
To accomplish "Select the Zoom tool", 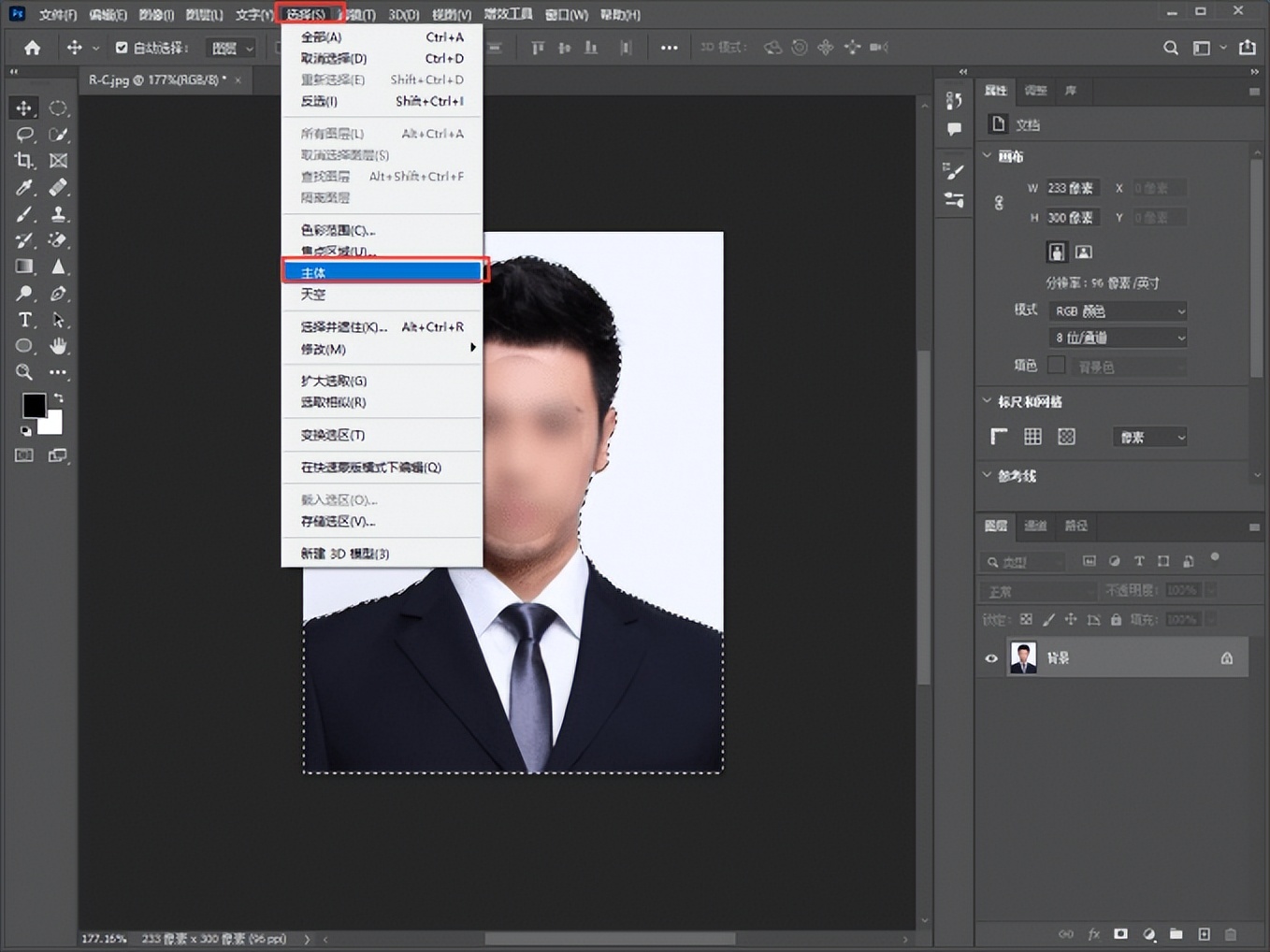I will [x=23, y=371].
